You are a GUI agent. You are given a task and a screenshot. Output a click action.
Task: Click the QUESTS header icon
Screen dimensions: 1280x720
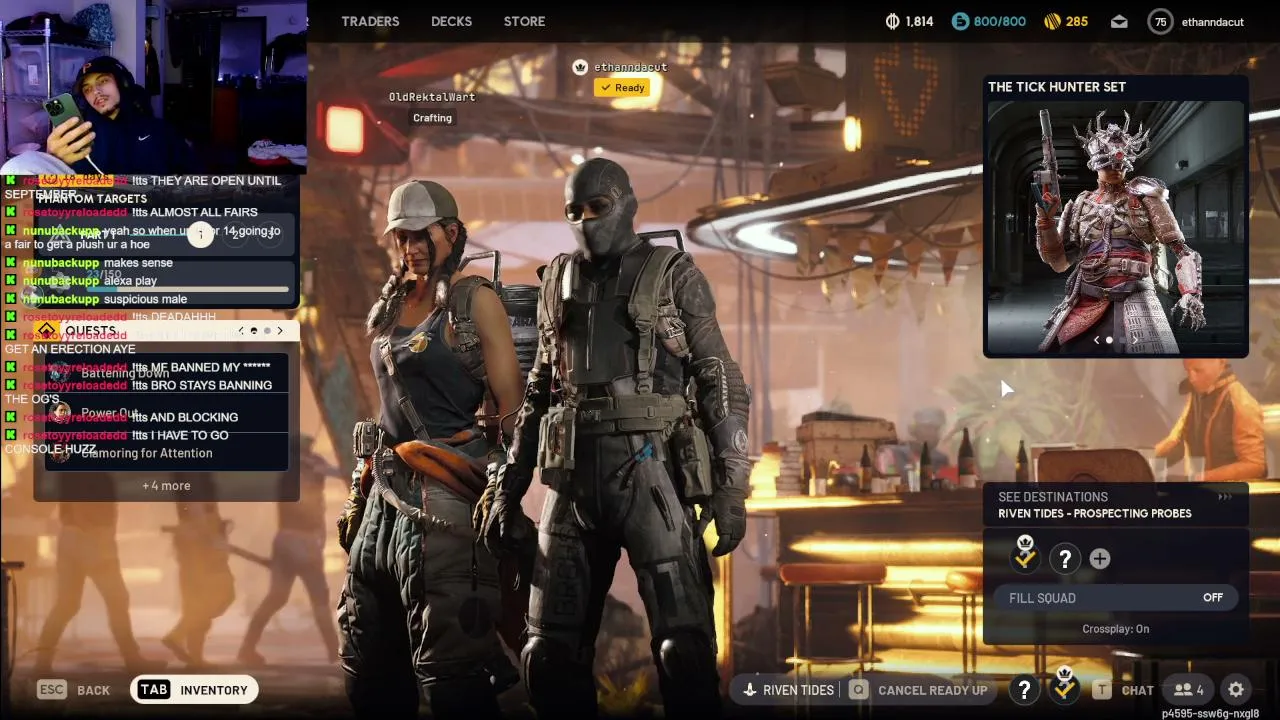pos(46,331)
